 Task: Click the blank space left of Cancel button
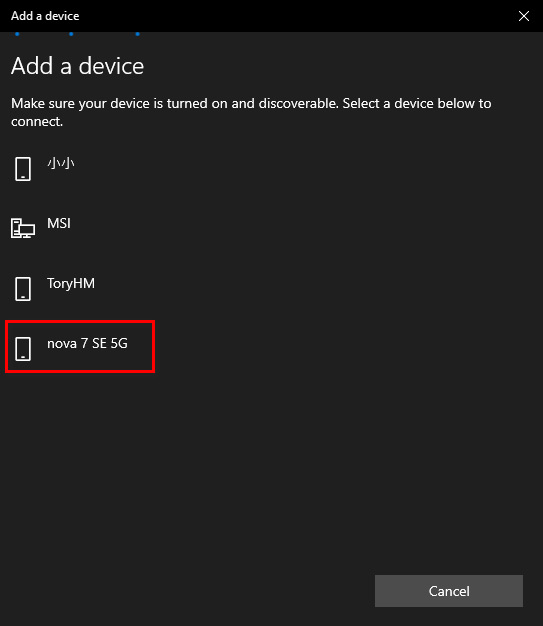188,591
